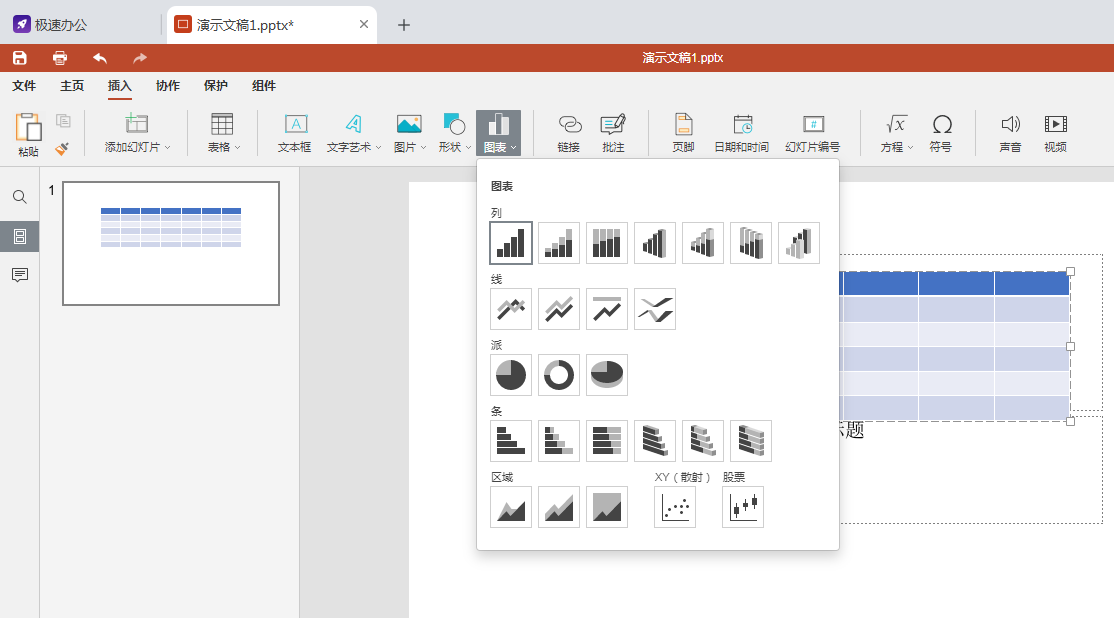The image size is (1114, 618).
Task: Choose the 3D column chart at row end
Action: click(799, 243)
